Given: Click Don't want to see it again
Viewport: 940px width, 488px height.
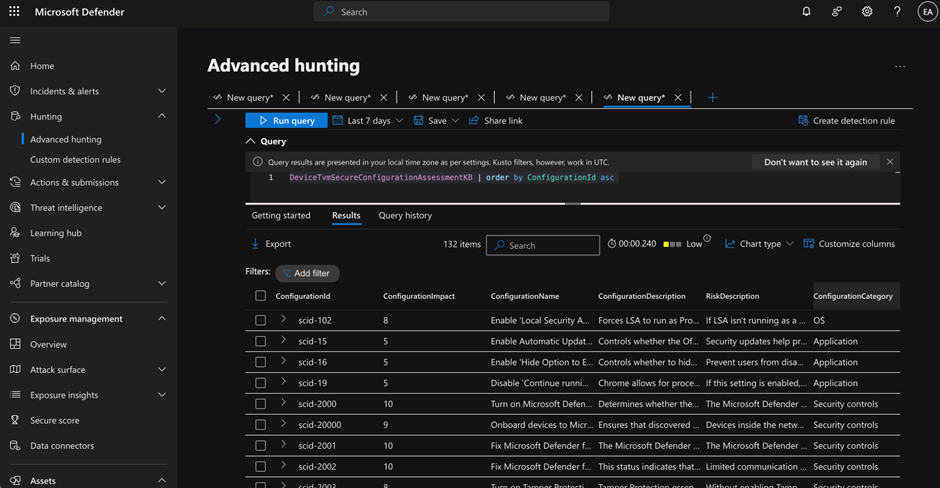Looking at the screenshot, I should pos(815,162).
